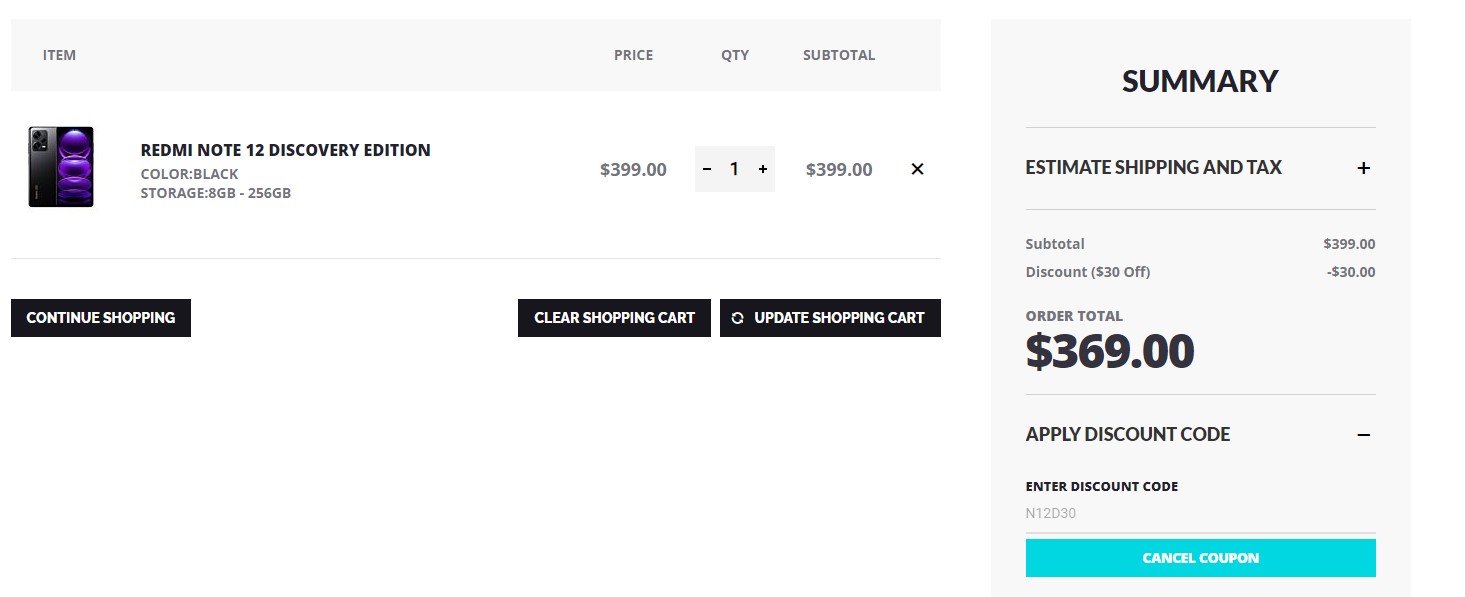Click the Discount ($30 Off) line
The width and height of the screenshot is (1465, 597).
tap(1087, 272)
